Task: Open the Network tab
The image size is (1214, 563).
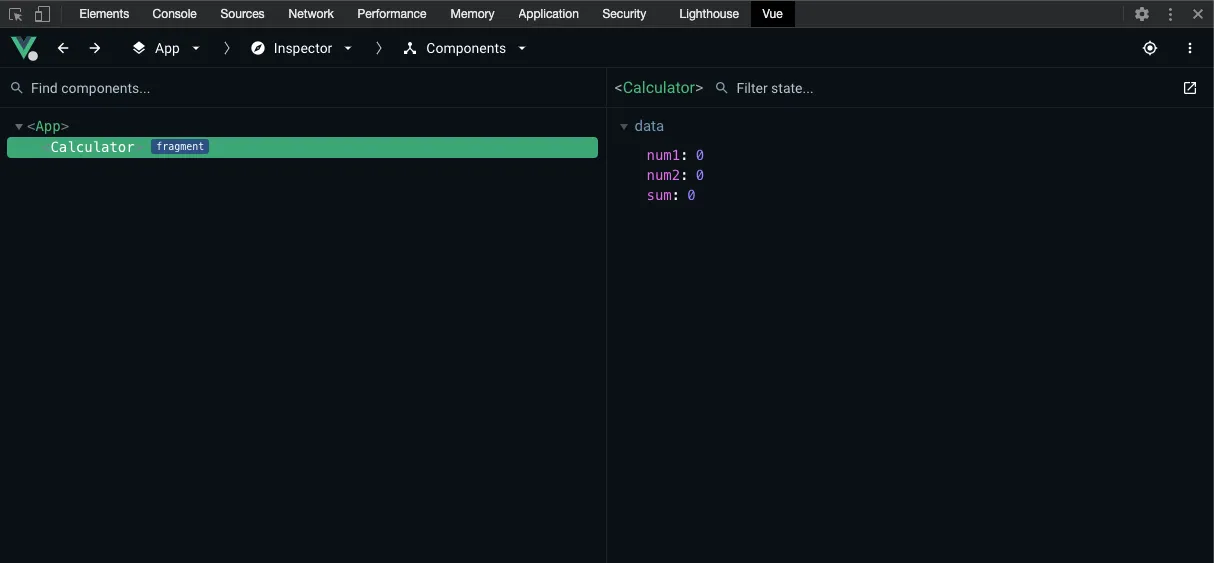Action: click(311, 14)
